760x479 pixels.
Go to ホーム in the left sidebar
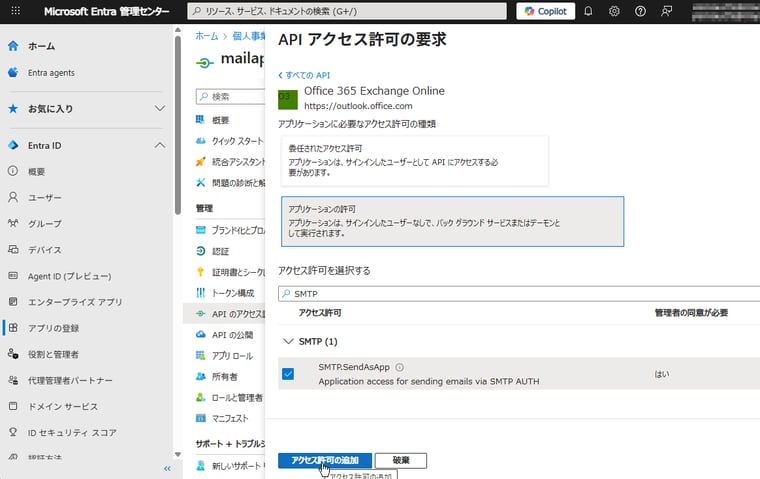42,46
